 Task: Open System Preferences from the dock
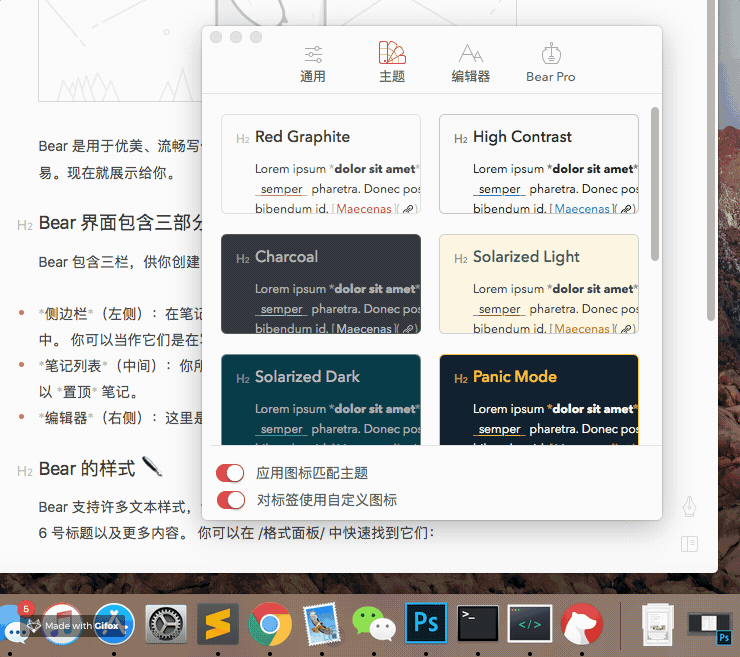(166, 624)
